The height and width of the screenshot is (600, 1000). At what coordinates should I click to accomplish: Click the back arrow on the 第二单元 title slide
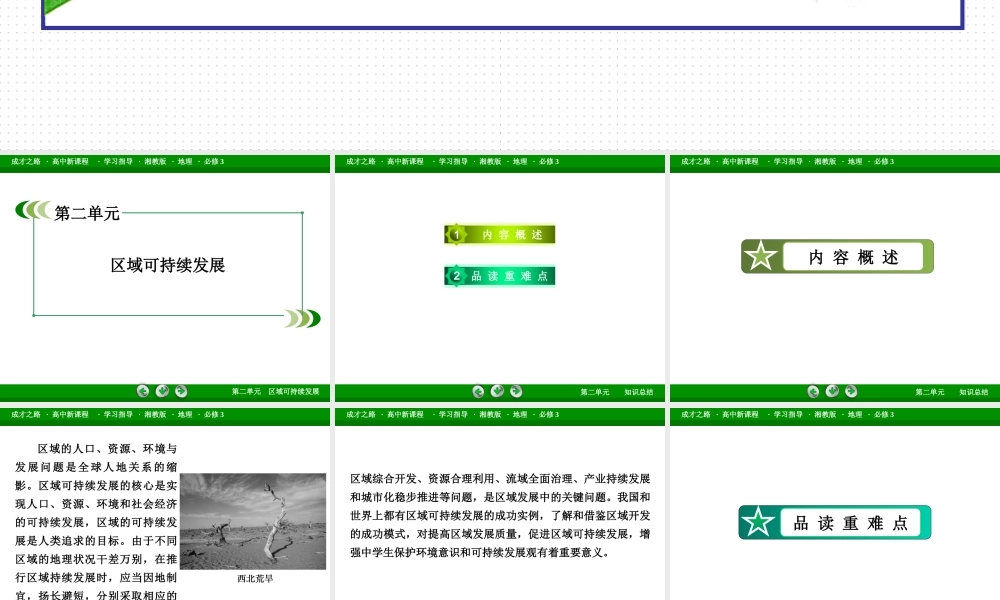pyautogui.click(x=142, y=390)
